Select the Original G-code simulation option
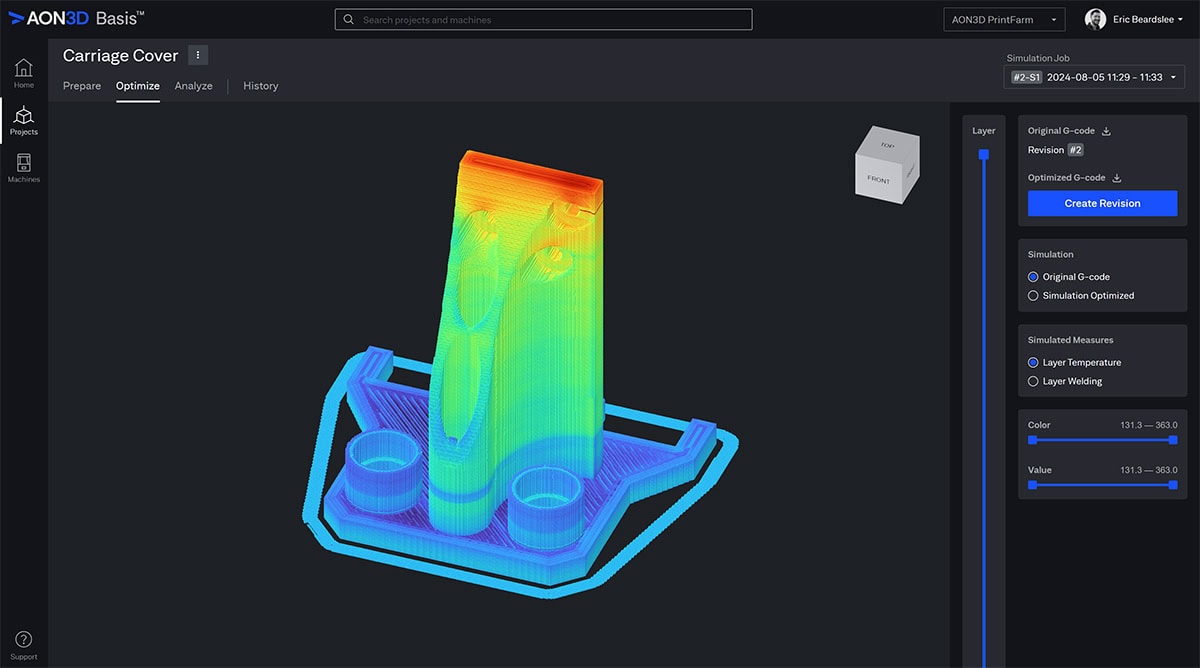 (1033, 277)
